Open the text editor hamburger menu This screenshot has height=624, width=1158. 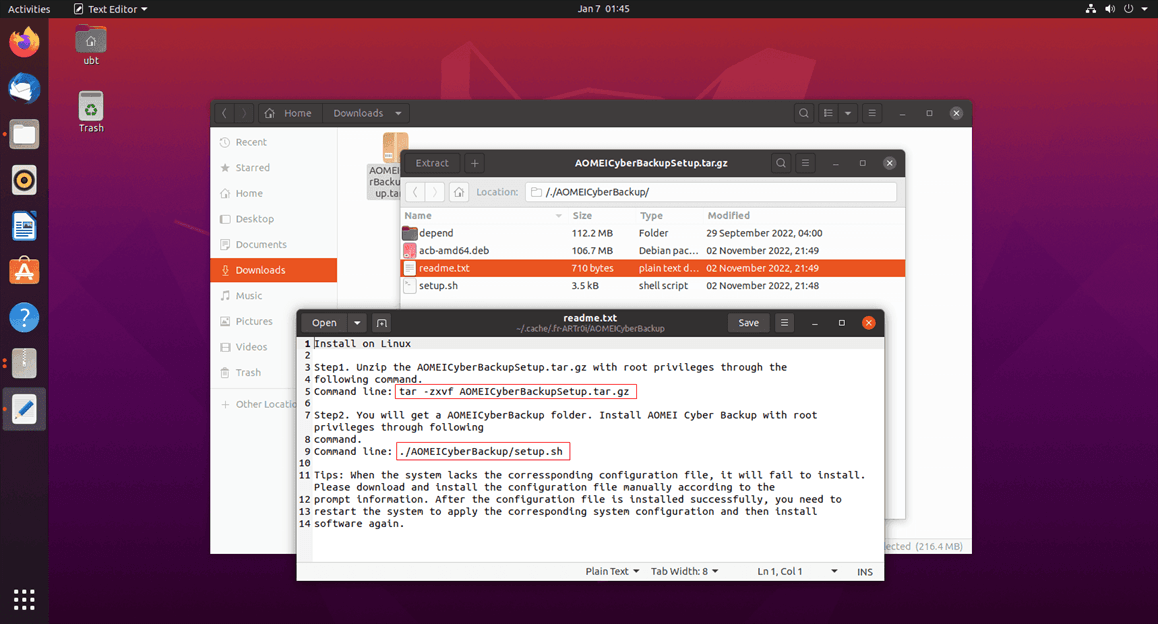[785, 323]
